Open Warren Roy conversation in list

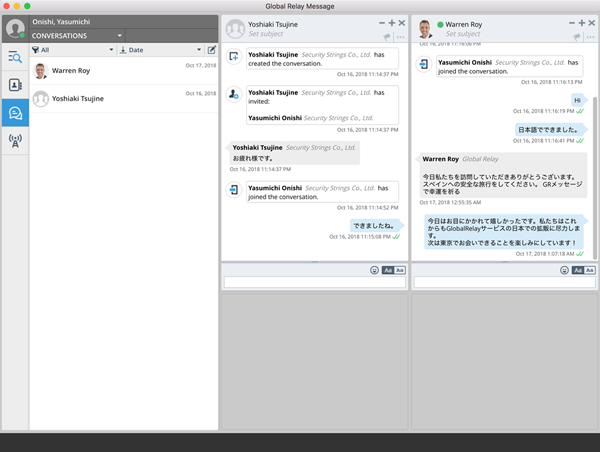124,71
